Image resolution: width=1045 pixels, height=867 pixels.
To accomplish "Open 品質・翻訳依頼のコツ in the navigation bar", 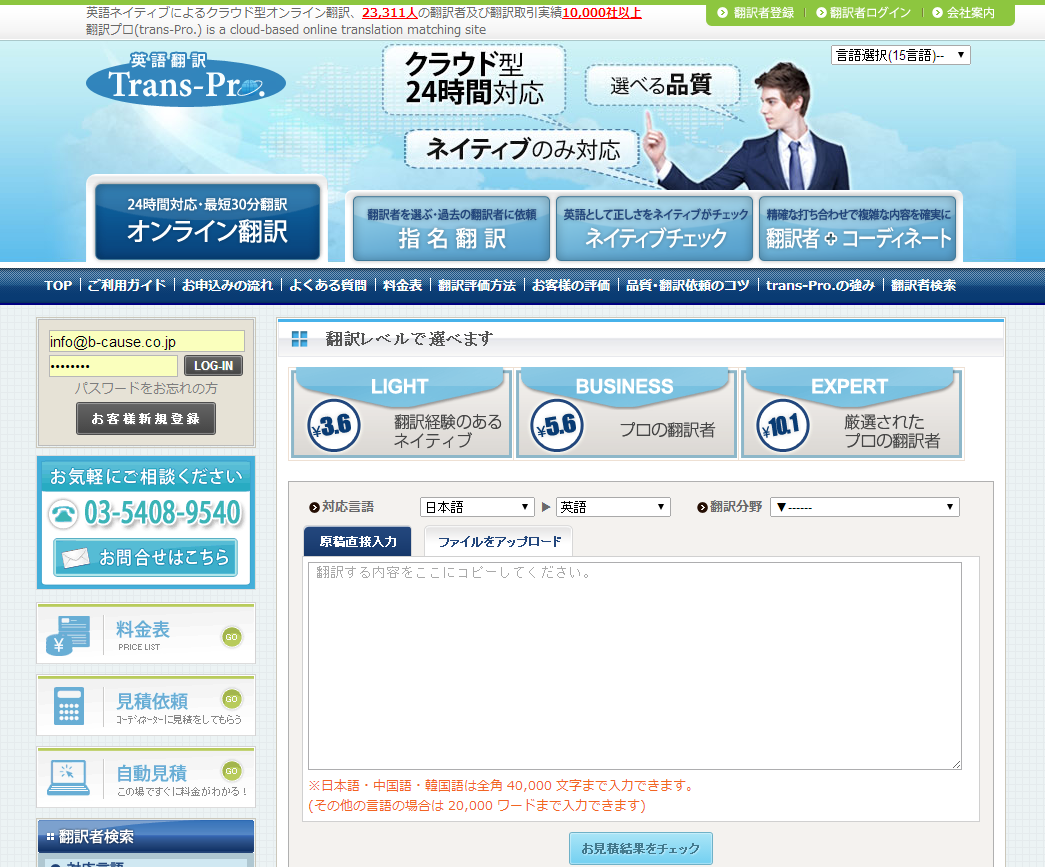I will (x=688, y=286).
